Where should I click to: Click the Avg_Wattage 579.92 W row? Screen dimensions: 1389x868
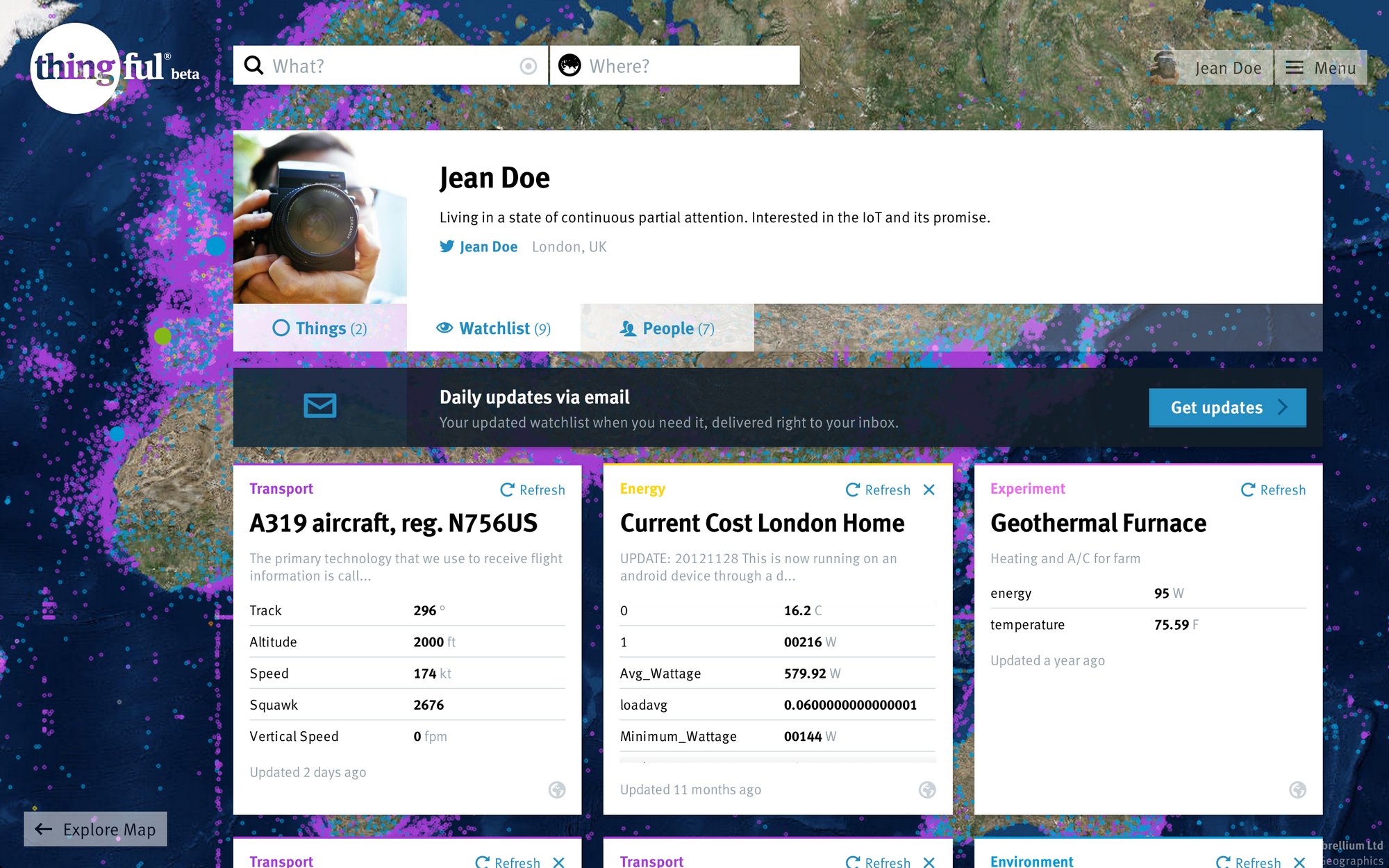point(777,673)
